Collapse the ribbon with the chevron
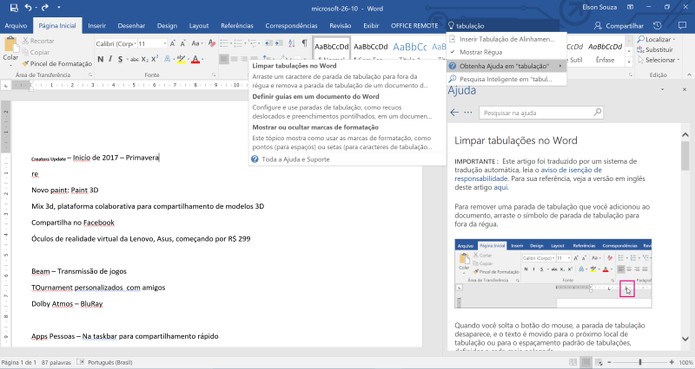This screenshot has width=695, height=369. click(689, 75)
